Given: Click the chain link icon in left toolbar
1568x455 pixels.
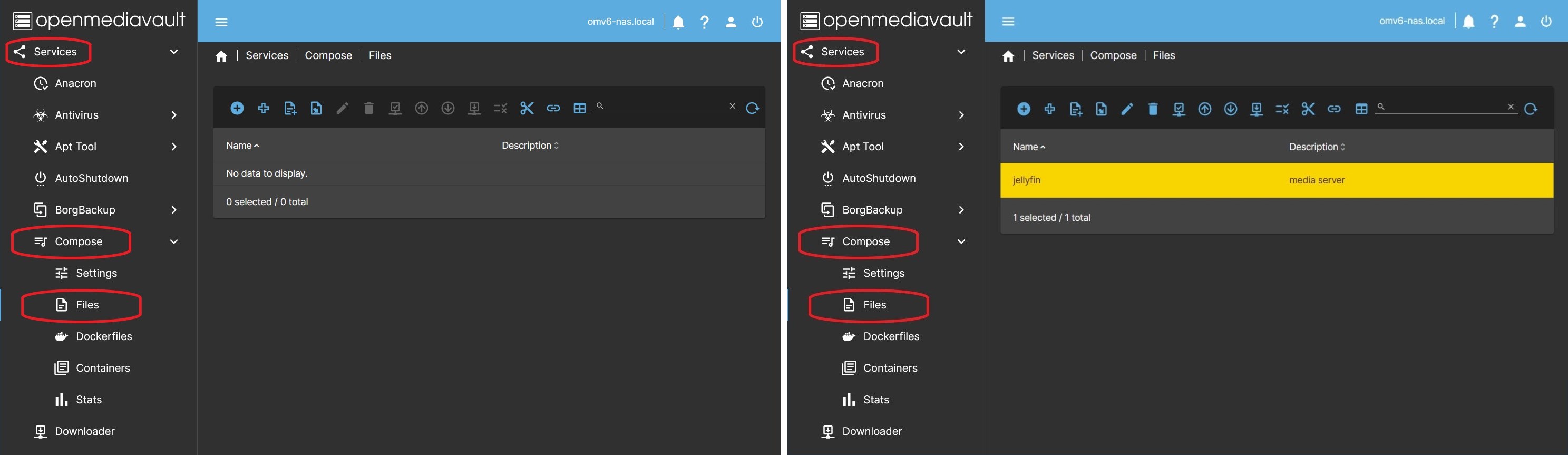Looking at the screenshot, I should (553, 108).
